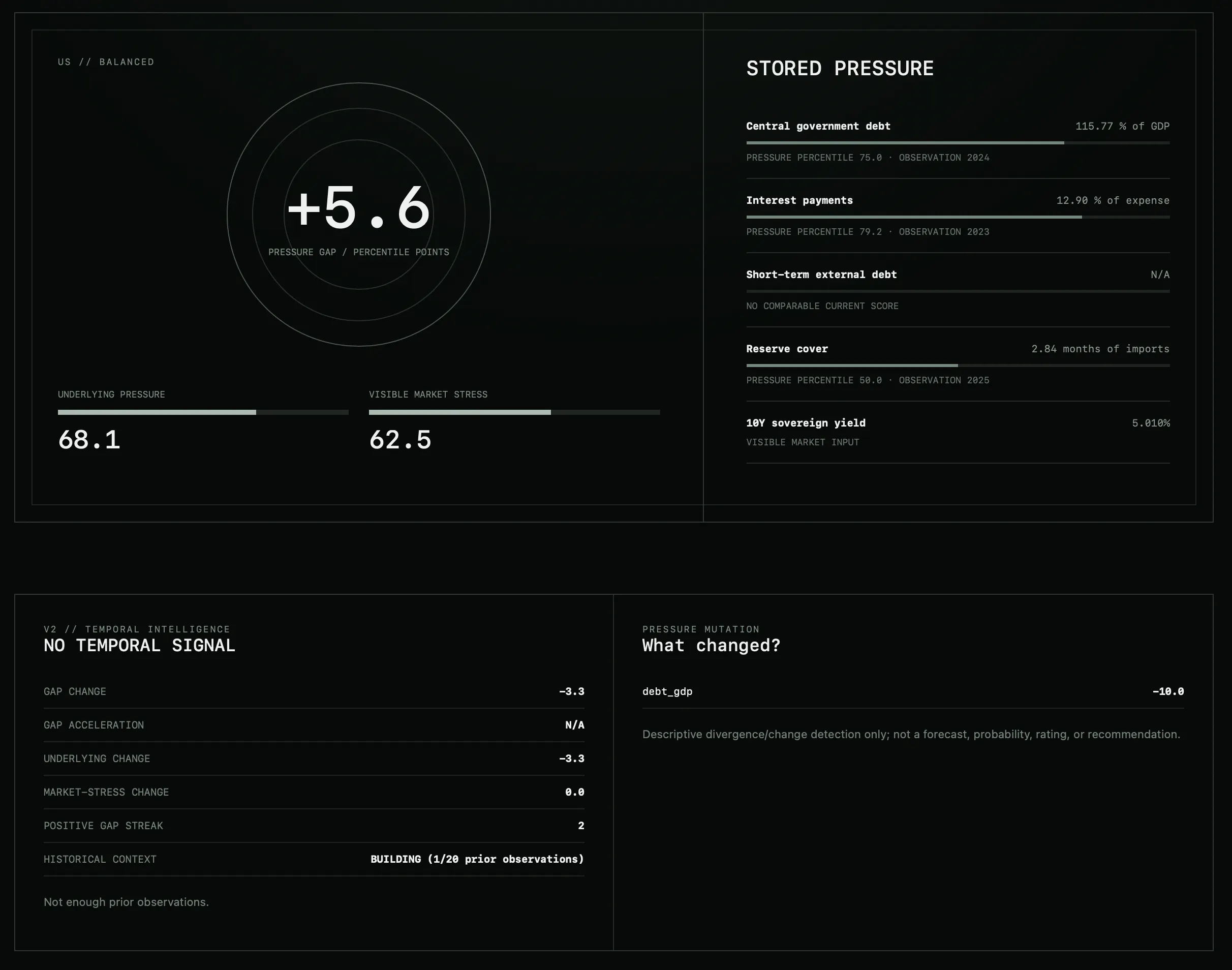This screenshot has height=970, width=1232.
Task: Click BUILDING (1/20 prior observations) value
Action: pyautogui.click(x=477, y=859)
